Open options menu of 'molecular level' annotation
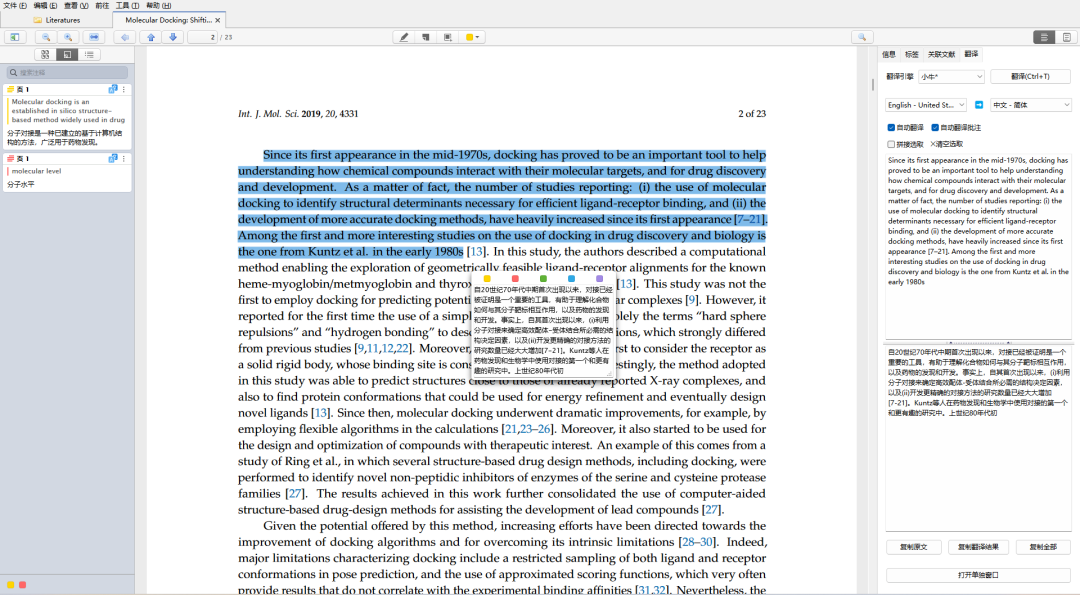 tap(124, 158)
